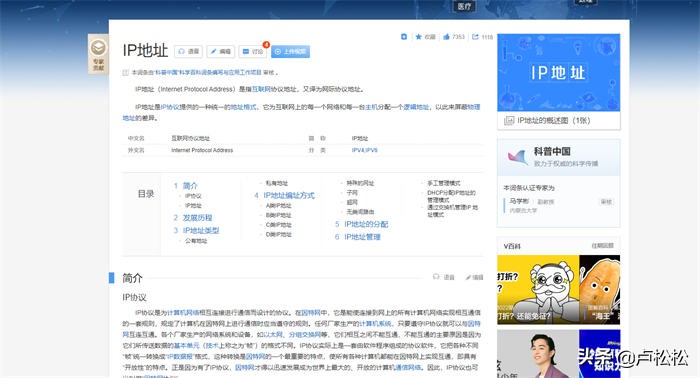Open the IP数据报 link in the IP协议 paragraph

pos(179,357)
